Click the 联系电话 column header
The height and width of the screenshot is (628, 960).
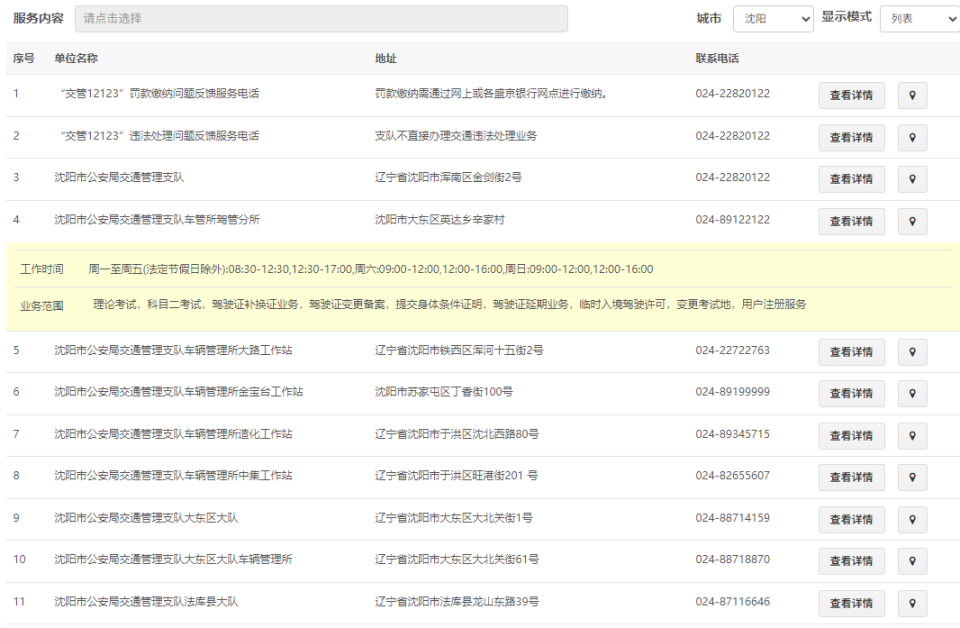coord(717,59)
